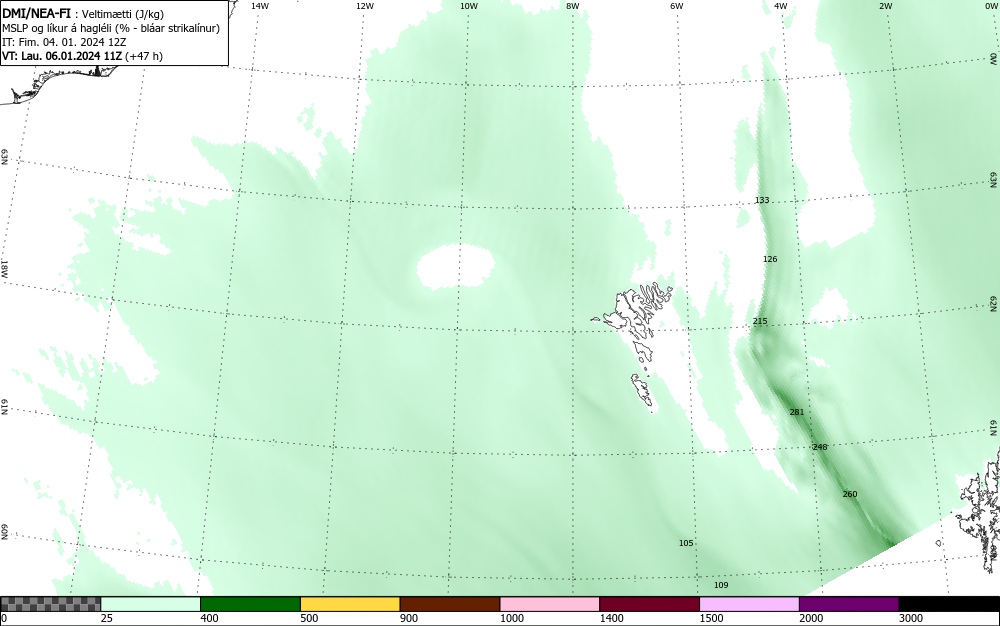This screenshot has height=626, width=1000.
Task: Click the white oval hole in green field
Action: click(455, 266)
